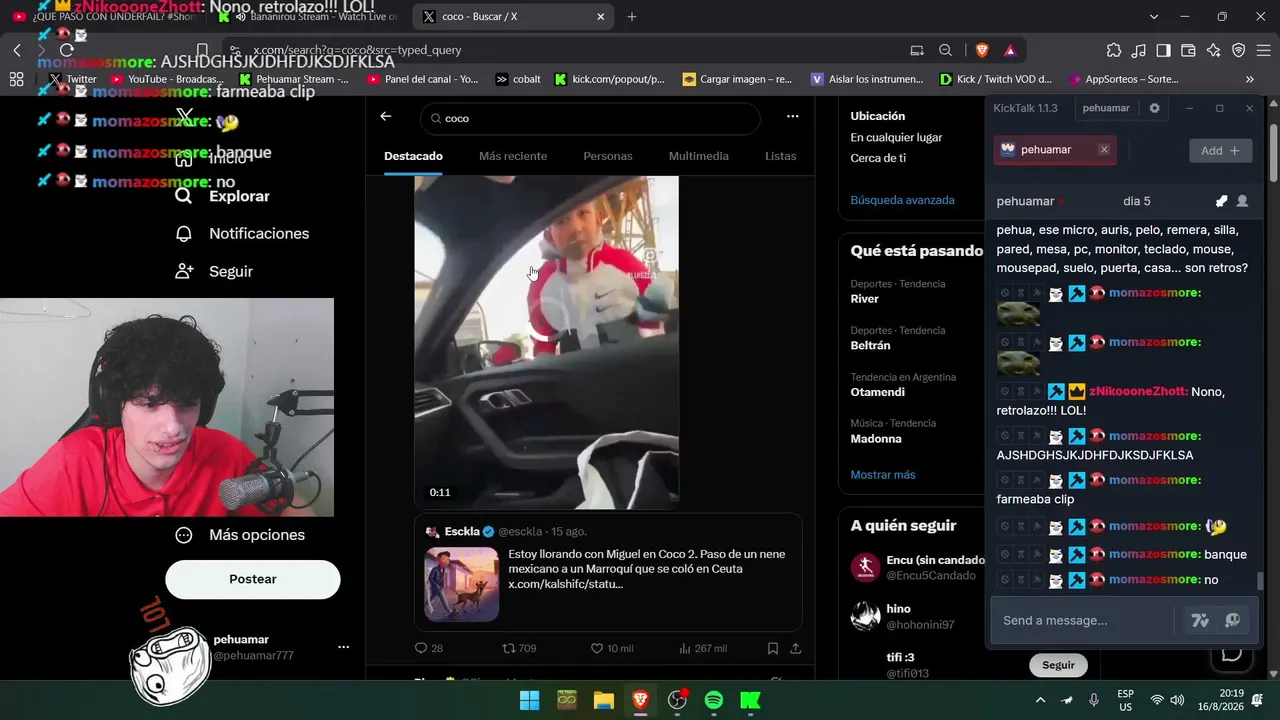Switch to the Destacado tab
The height and width of the screenshot is (720, 1280).
413,156
